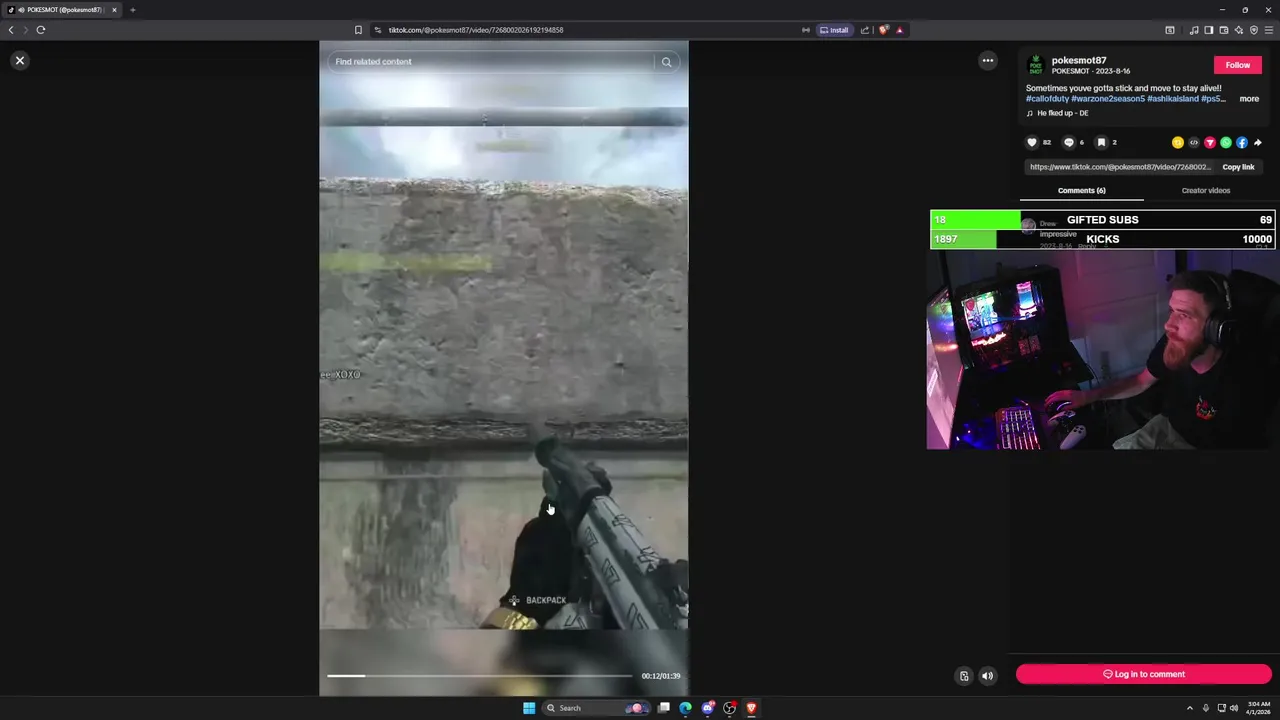Open the #ashikaisland hashtag
The image size is (1280, 720).
coord(1173,99)
